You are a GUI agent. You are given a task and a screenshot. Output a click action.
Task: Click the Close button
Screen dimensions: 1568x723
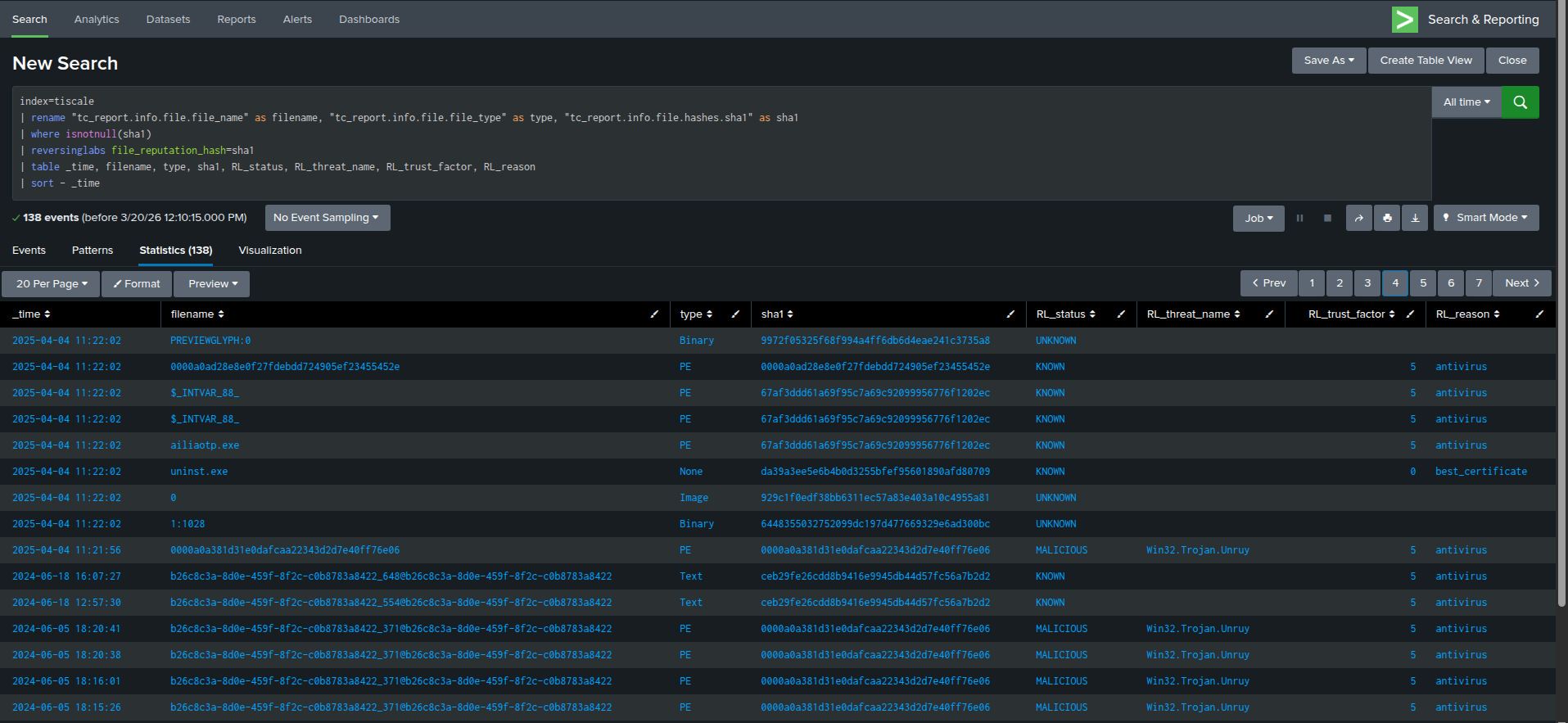click(1512, 61)
